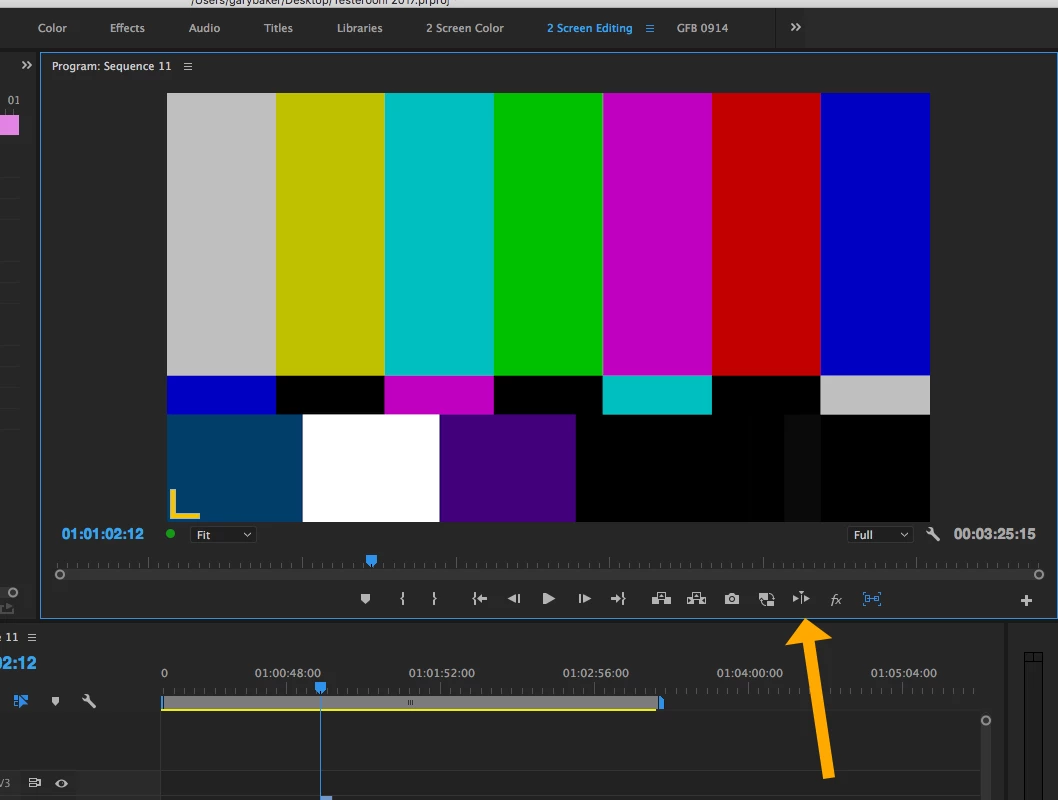Viewport: 1058px width, 800px height.
Task: Click timeline vertical scroll handle circle
Action: pyautogui.click(x=986, y=720)
